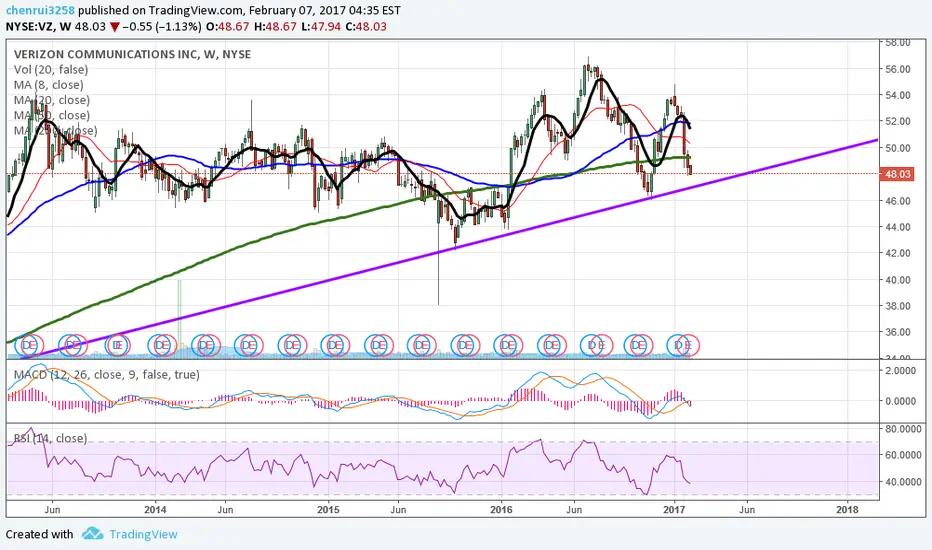Click the red 48.03 current price tag

coord(897,174)
